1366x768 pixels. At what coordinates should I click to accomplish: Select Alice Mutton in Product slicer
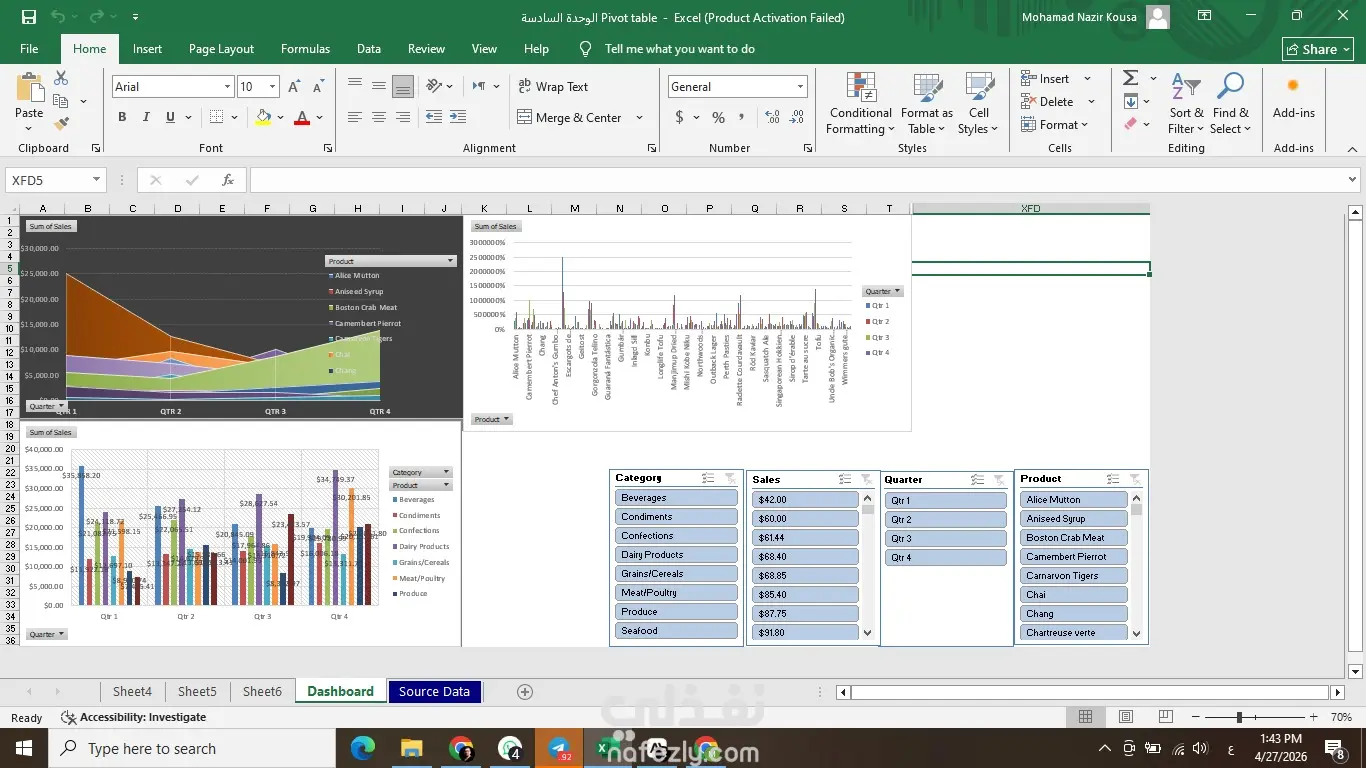[1074, 500]
